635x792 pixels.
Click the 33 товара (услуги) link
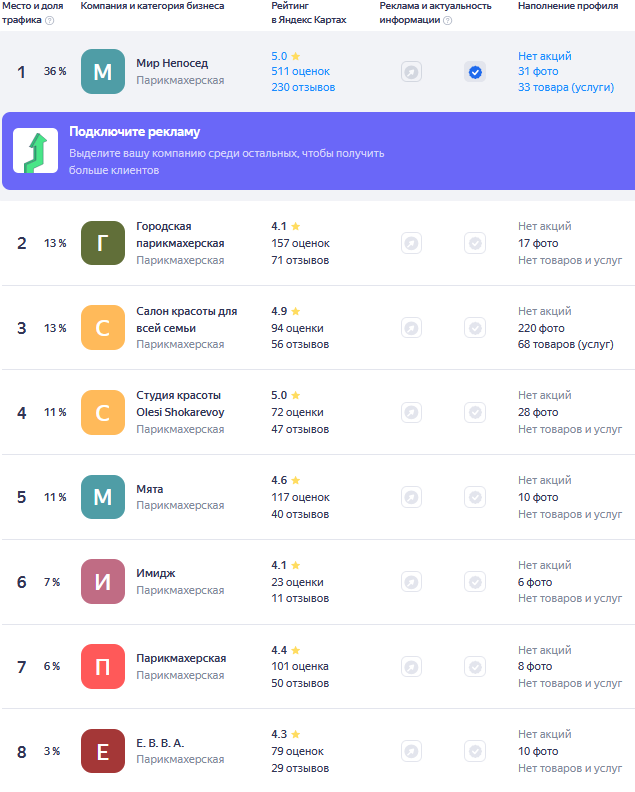(565, 88)
